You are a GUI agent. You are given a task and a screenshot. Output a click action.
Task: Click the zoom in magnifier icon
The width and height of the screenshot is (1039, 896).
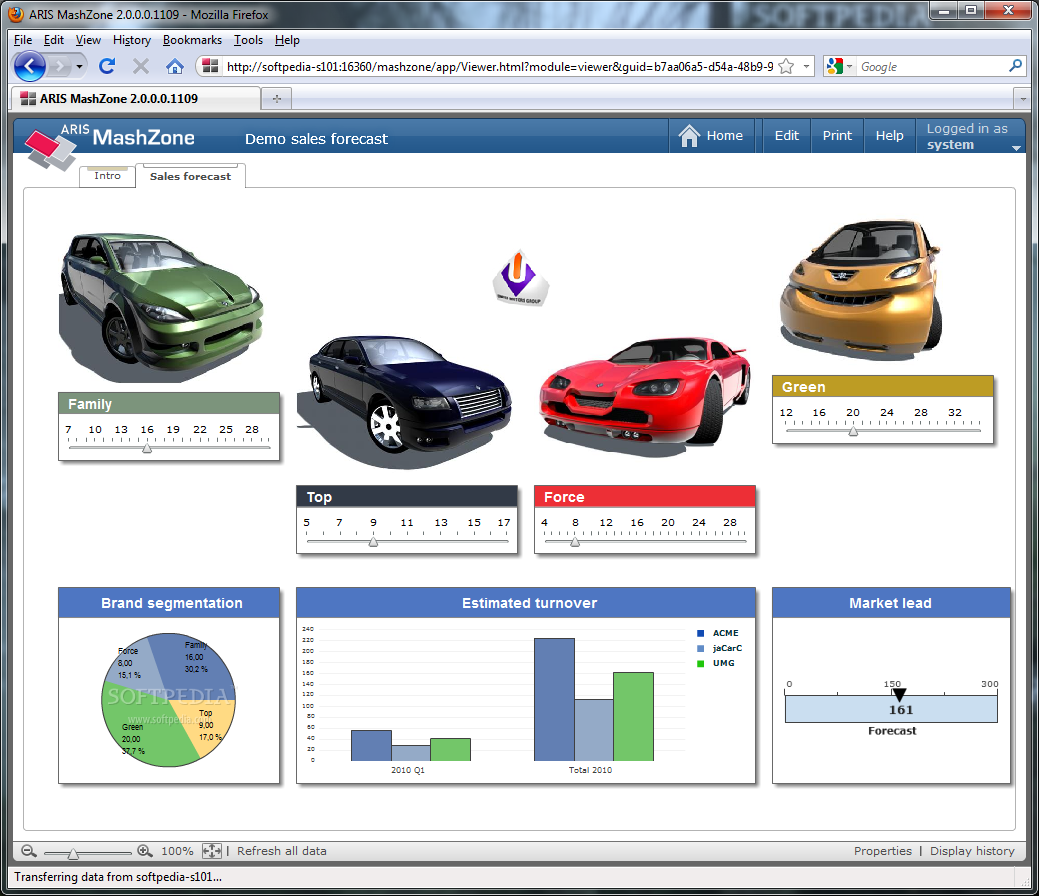[144, 851]
